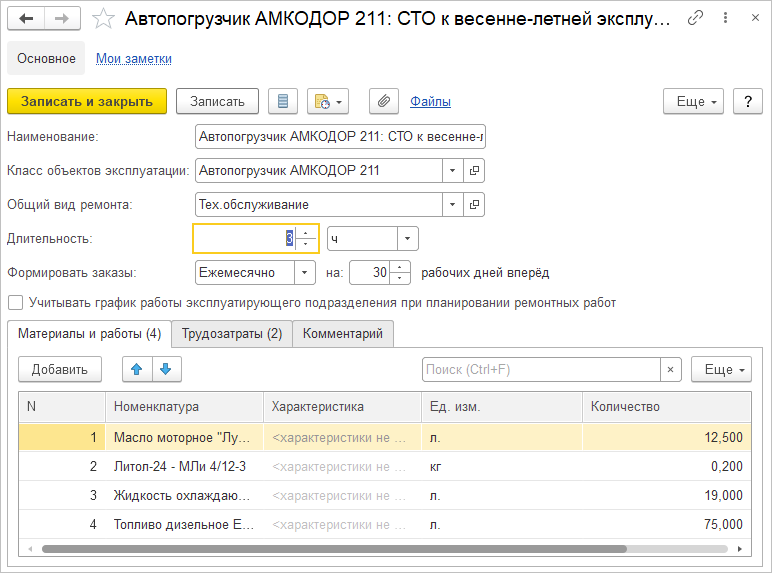775x575 pixels.
Task: Select the Основное section
Action: [x=46, y=58]
